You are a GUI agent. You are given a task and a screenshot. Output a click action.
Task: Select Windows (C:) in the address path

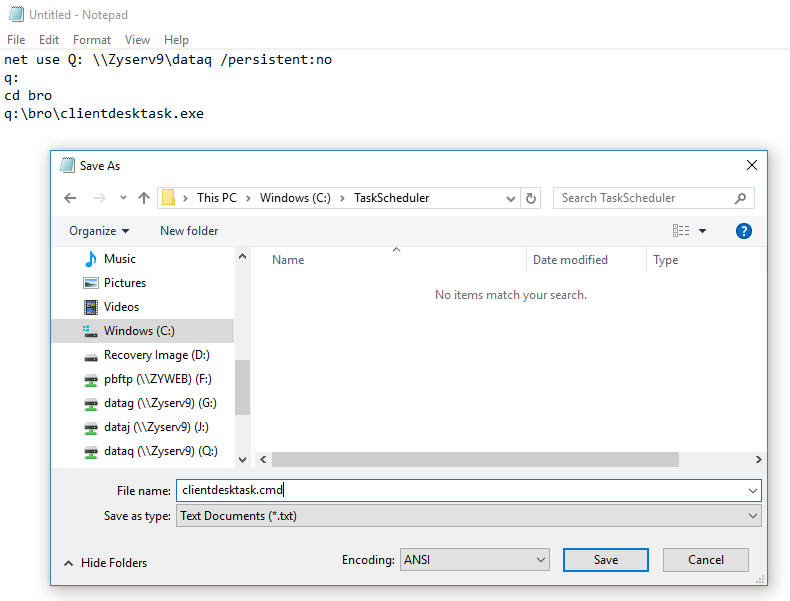click(295, 198)
